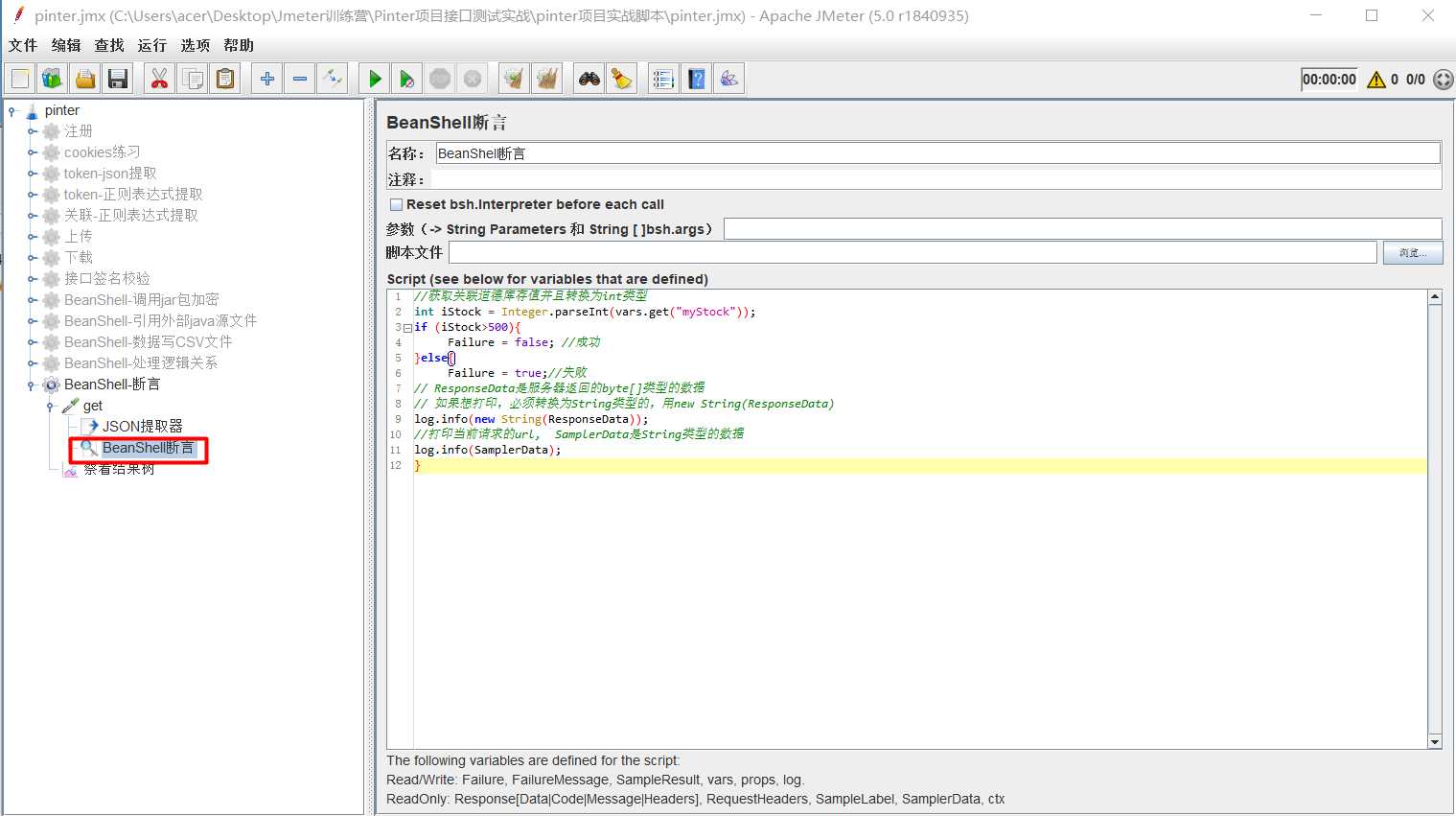The height and width of the screenshot is (816, 1456).
Task: Select the BeanShell断言 assertion tree item
Action: (148, 448)
